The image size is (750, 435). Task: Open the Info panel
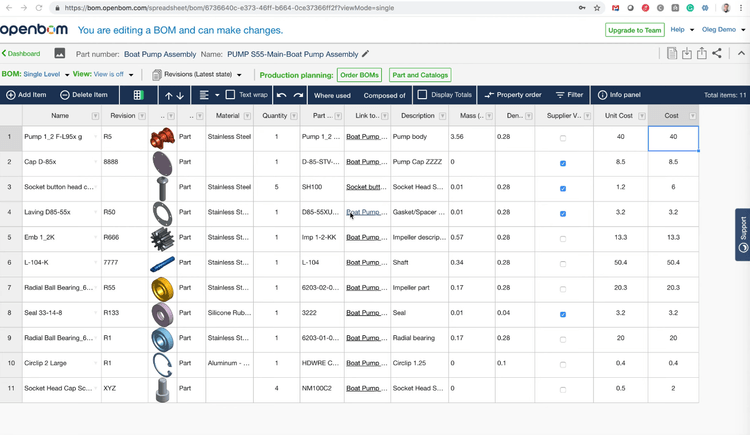pos(619,95)
